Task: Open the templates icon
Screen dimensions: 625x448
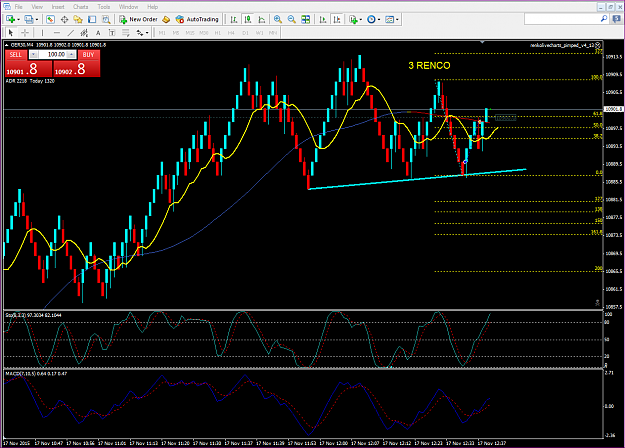Action: pos(389,19)
